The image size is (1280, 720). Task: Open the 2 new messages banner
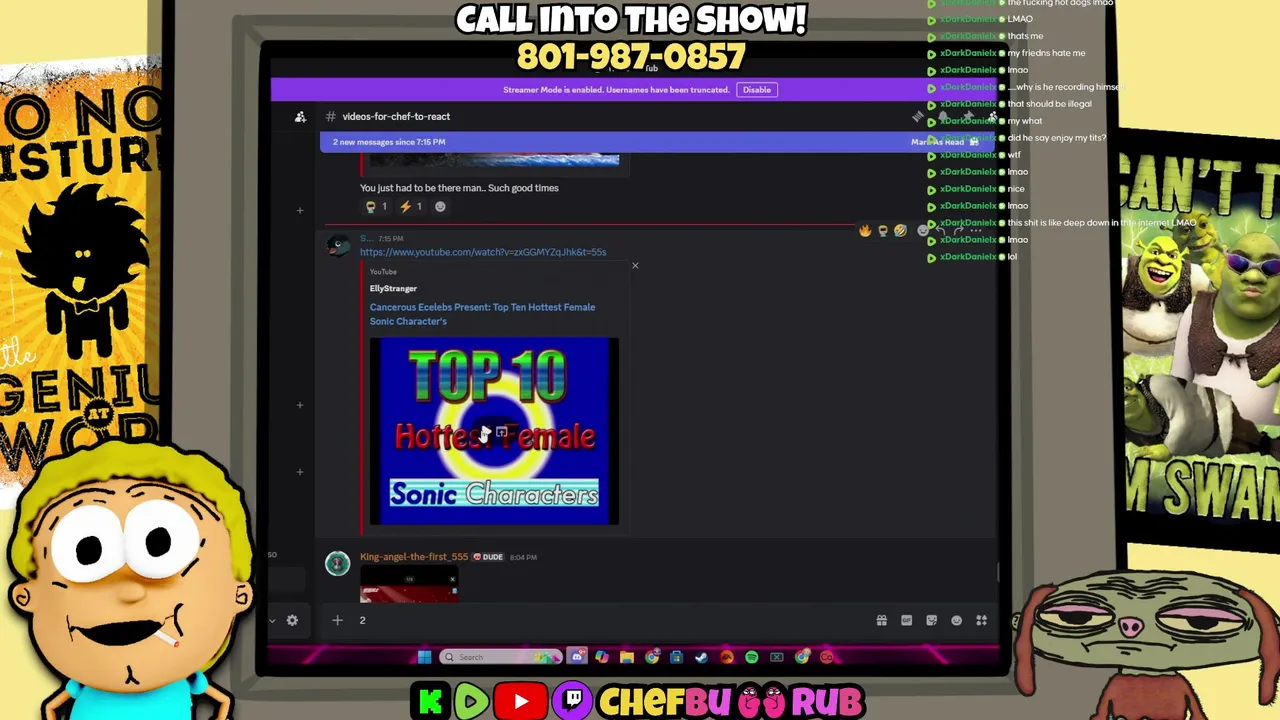[657, 142]
